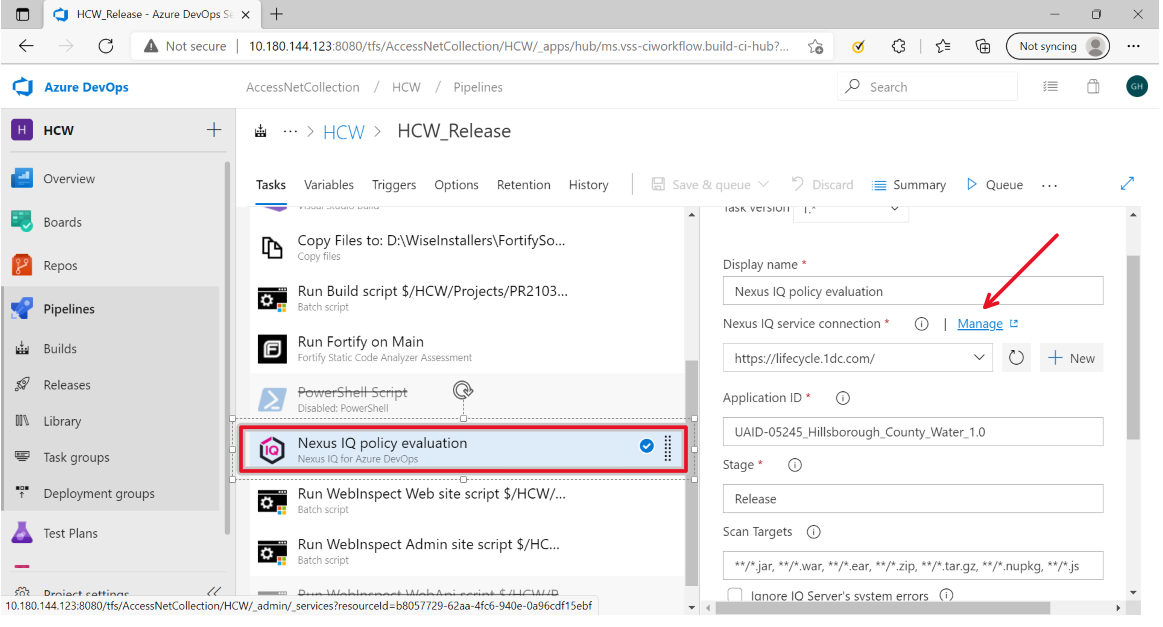Switch to the History tab
This screenshot has width=1163, height=627.
(588, 185)
